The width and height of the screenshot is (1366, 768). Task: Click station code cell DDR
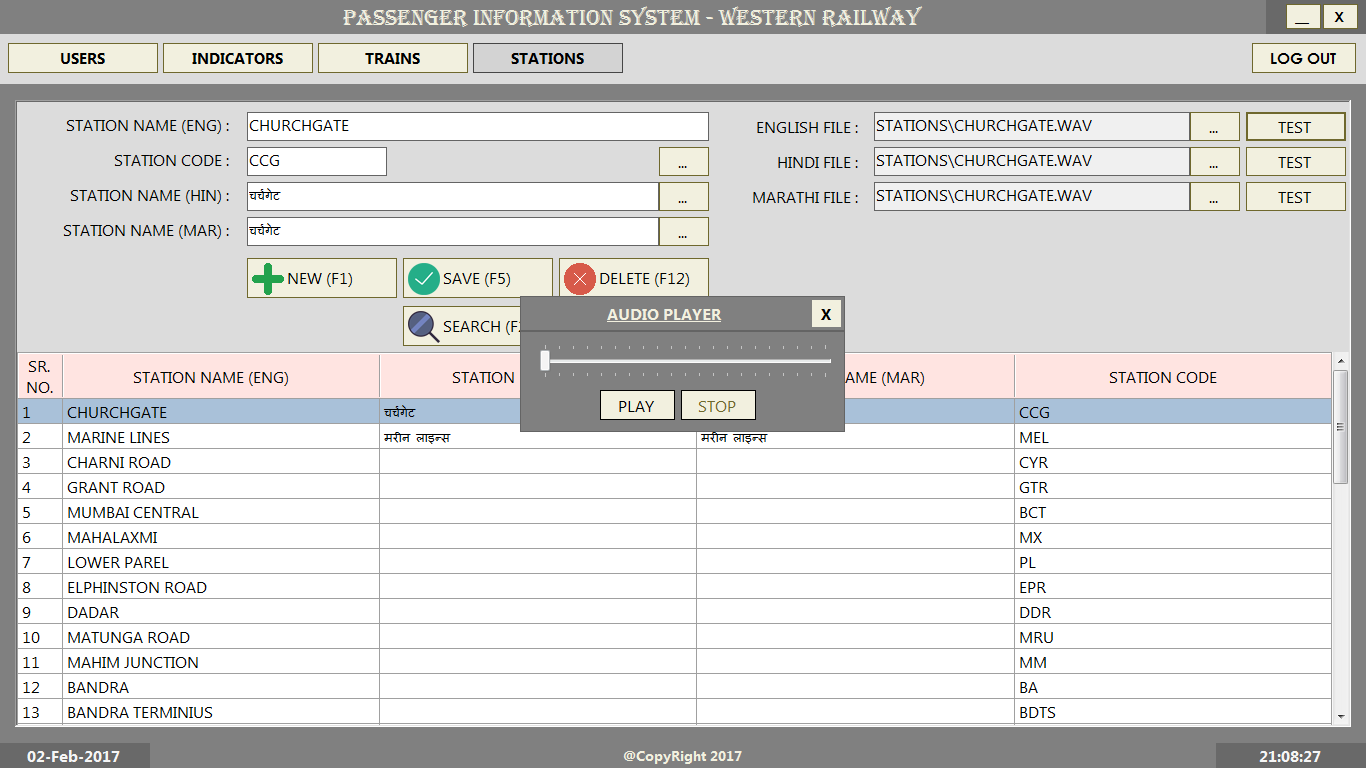(x=1173, y=612)
